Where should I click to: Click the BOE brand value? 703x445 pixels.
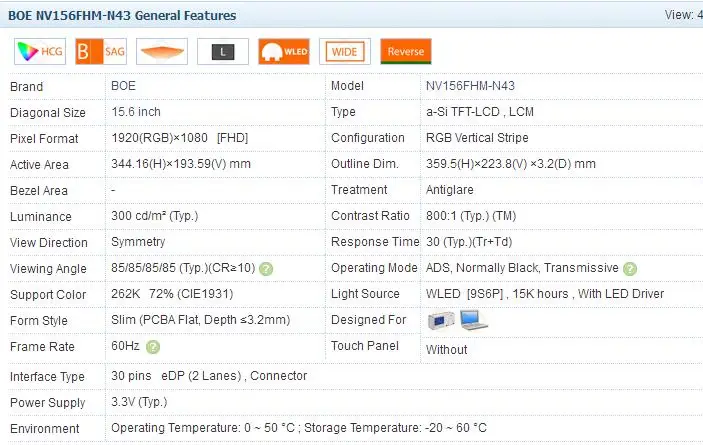(x=123, y=86)
